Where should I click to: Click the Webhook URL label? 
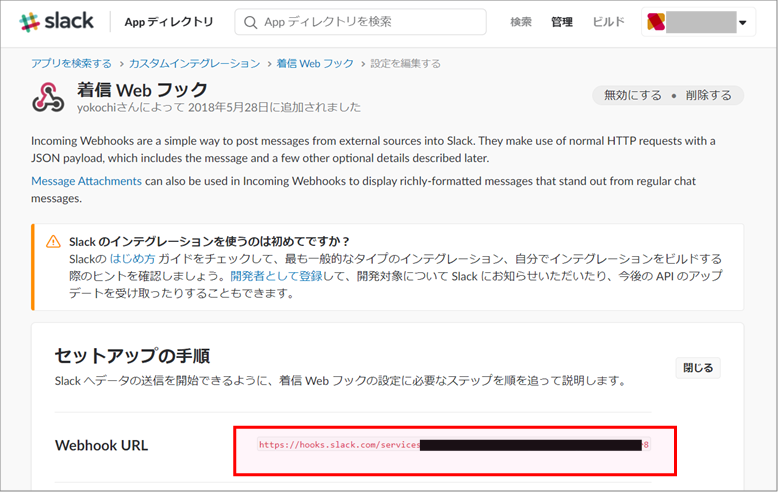pyautogui.click(x=101, y=445)
